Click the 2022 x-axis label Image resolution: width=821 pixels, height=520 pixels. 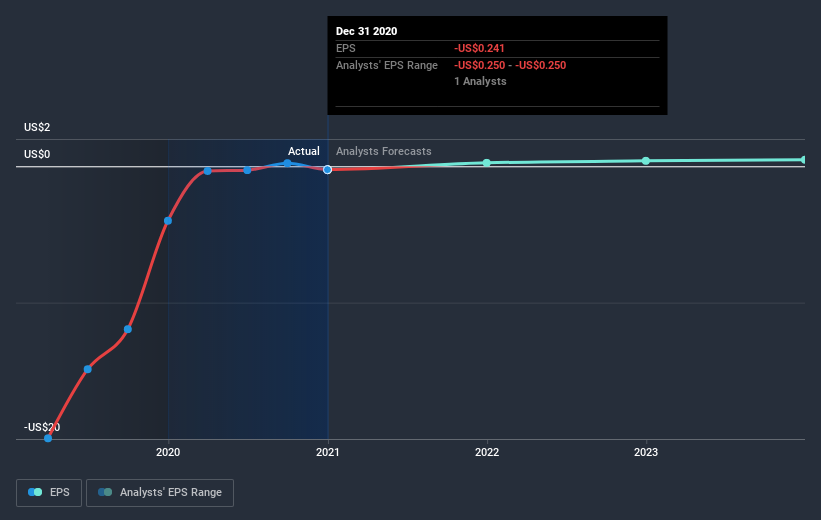[487, 452]
